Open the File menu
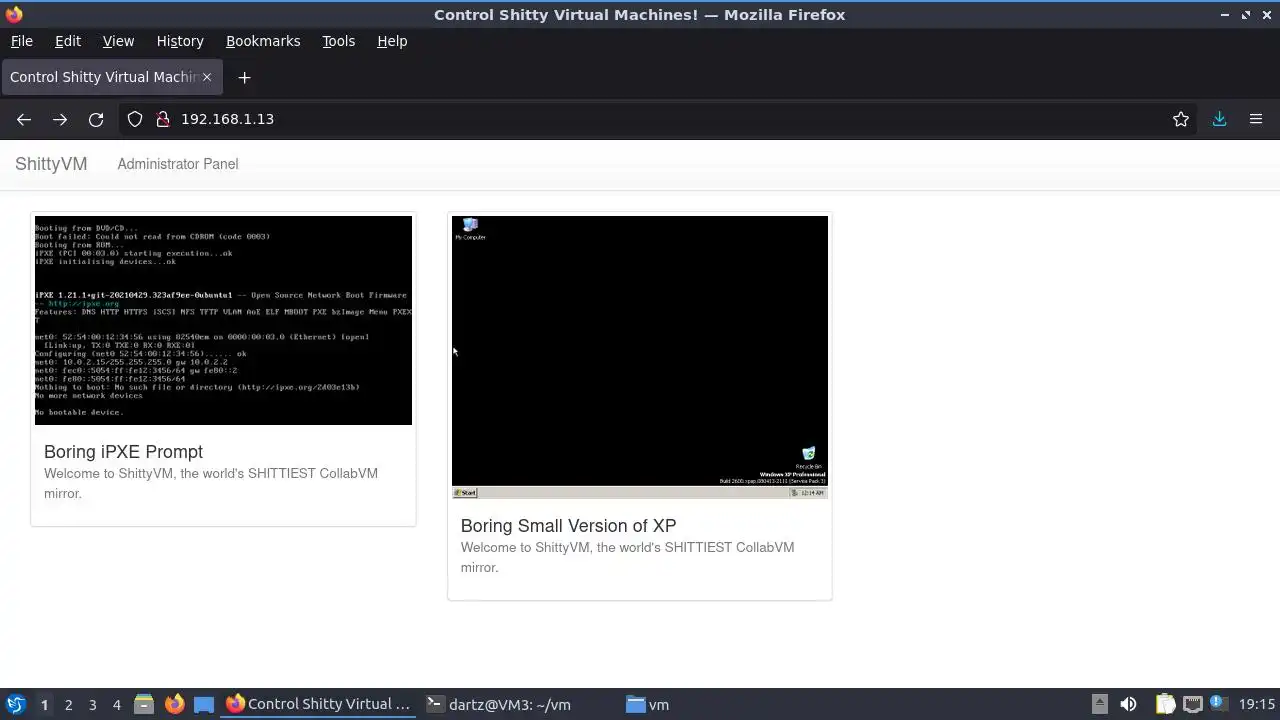Viewport: 1280px width, 720px height. 21,41
